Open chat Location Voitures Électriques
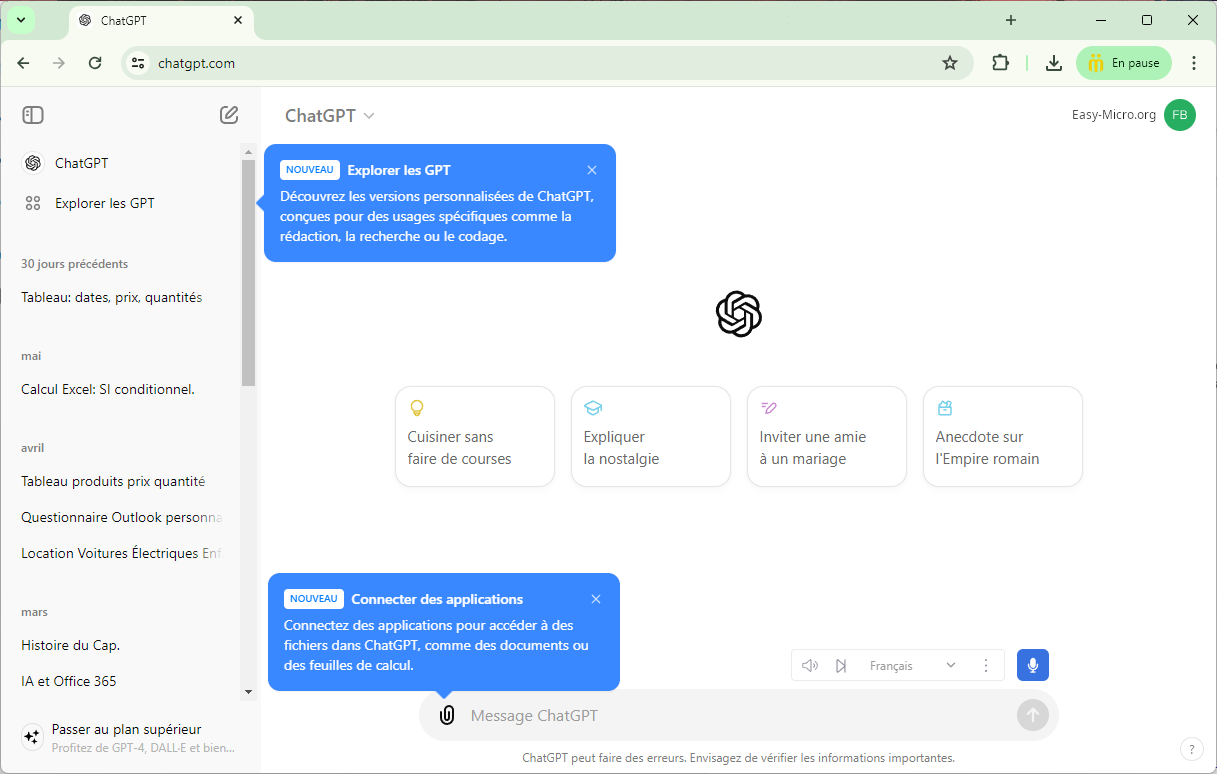Viewport: 1217px width, 774px height. (120, 553)
